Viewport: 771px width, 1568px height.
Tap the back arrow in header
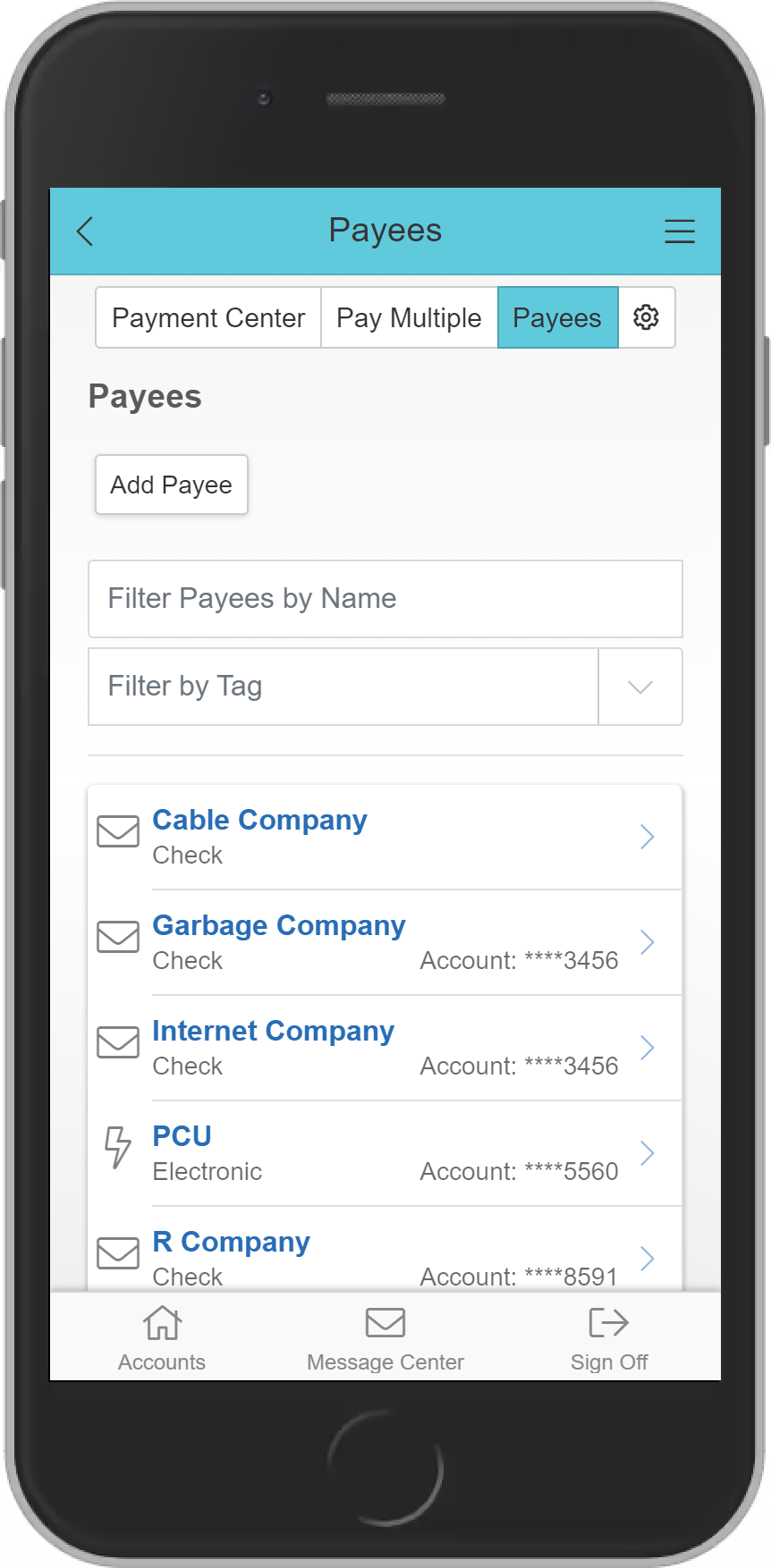pos(85,232)
